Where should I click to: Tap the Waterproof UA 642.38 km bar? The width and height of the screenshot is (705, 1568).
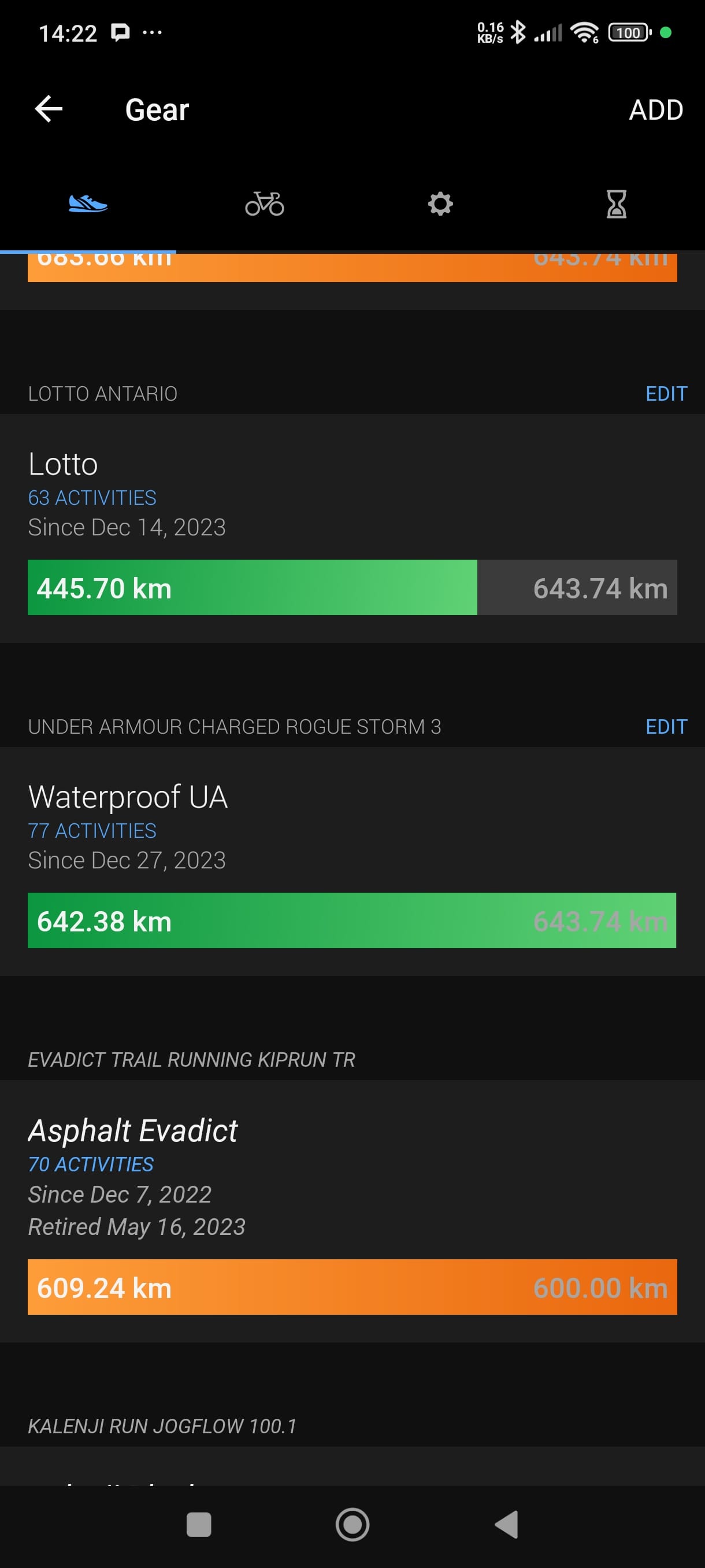pyautogui.click(x=352, y=920)
